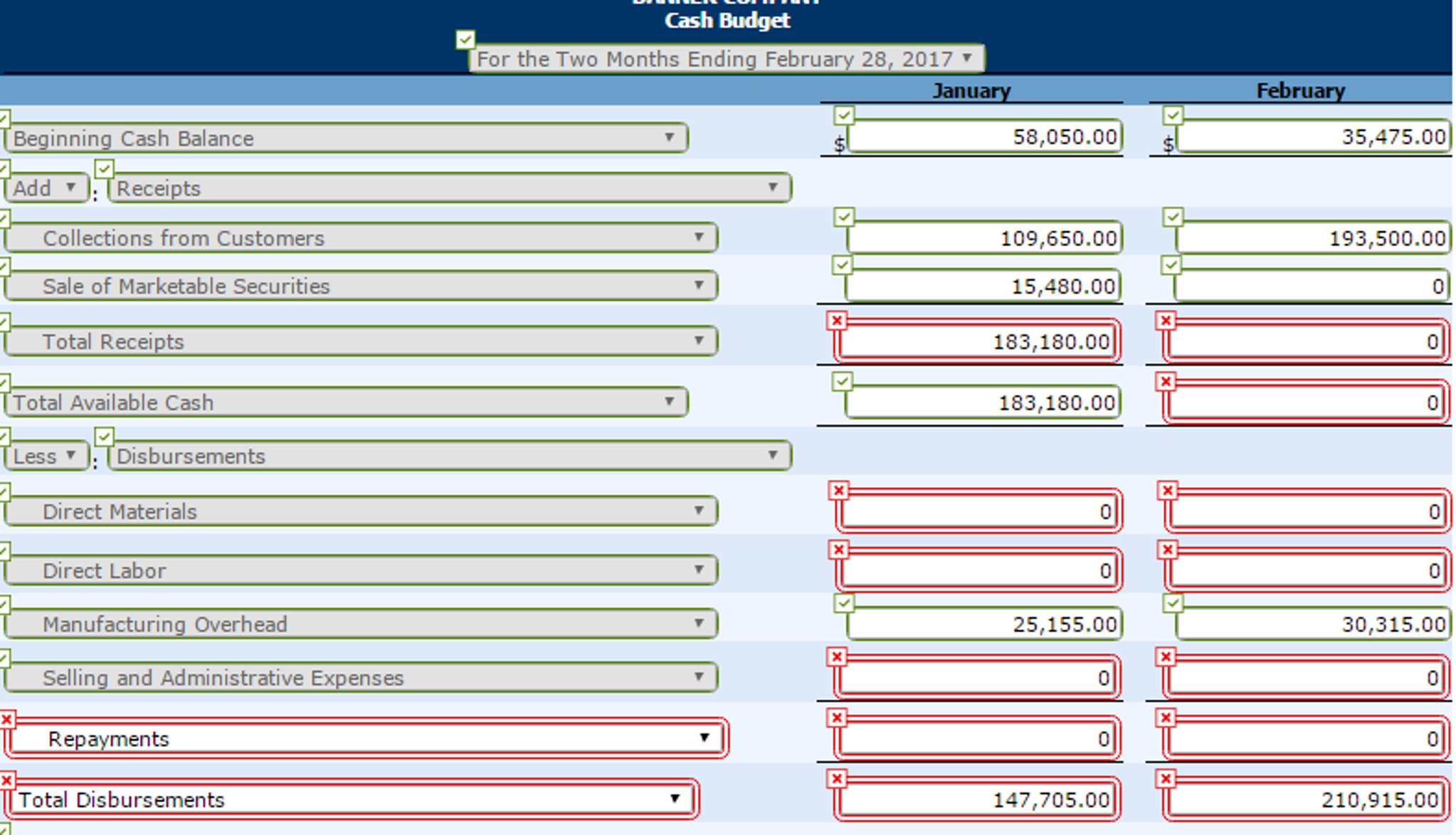This screenshot has height=835, width=1456.
Task: Click checkmark above the period heading dropdown
Action: (x=465, y=40)
